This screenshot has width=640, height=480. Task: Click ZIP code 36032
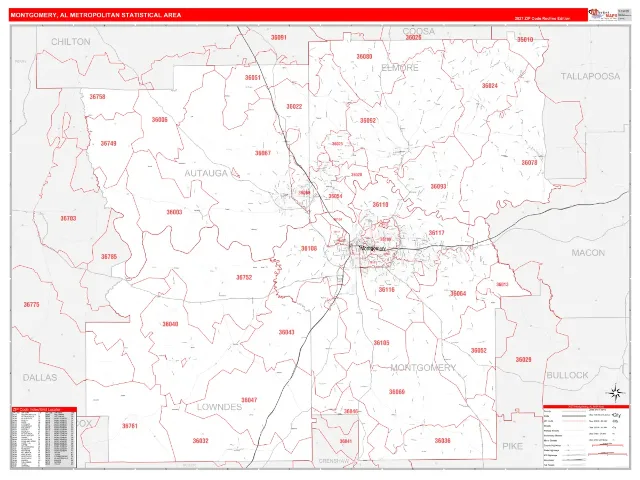pos(200,441)
